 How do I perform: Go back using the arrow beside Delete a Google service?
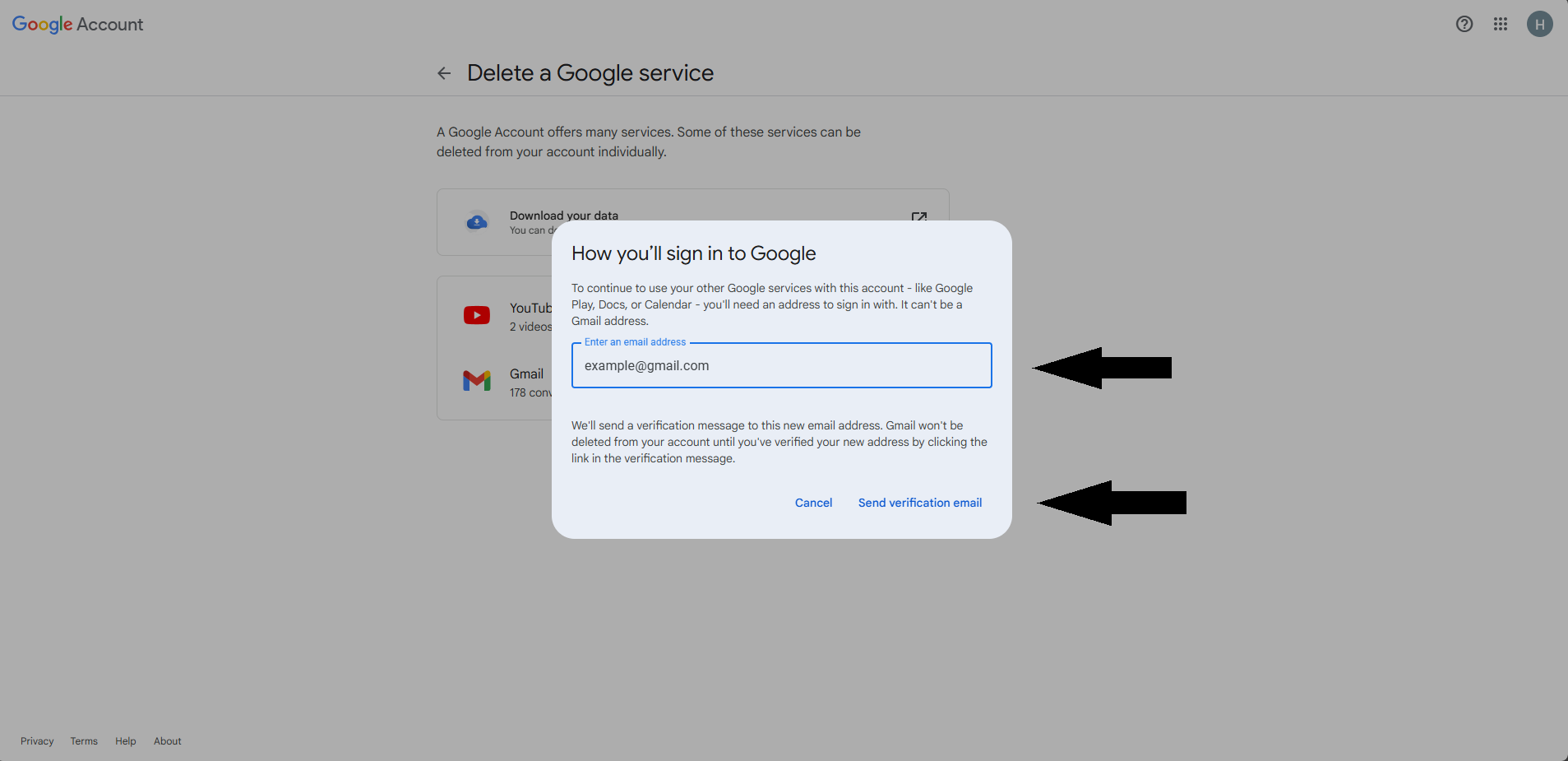click(x=444, y=73)
